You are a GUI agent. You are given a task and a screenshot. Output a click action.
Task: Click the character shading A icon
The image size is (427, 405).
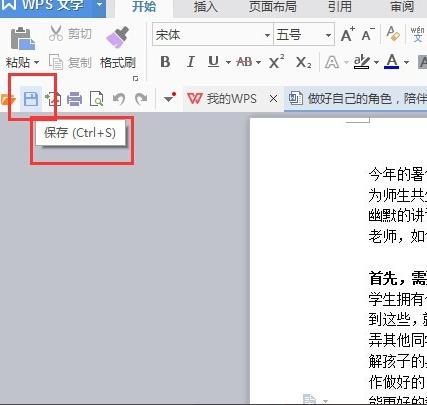click(x=423, y=62)
